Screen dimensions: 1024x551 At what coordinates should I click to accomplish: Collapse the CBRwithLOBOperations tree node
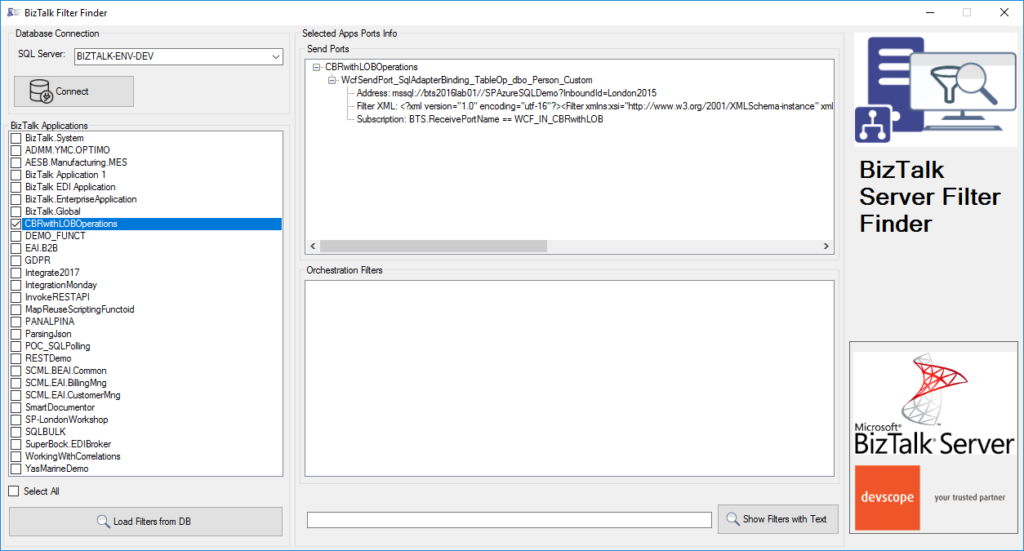[316, 67]
